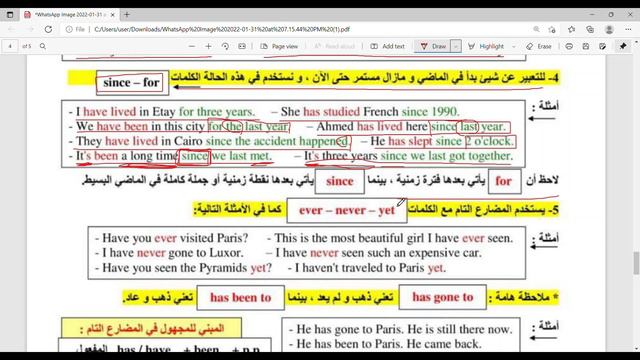Open the Page view options
The width and height of the screenshot is (640, 360).
point(279,47)
